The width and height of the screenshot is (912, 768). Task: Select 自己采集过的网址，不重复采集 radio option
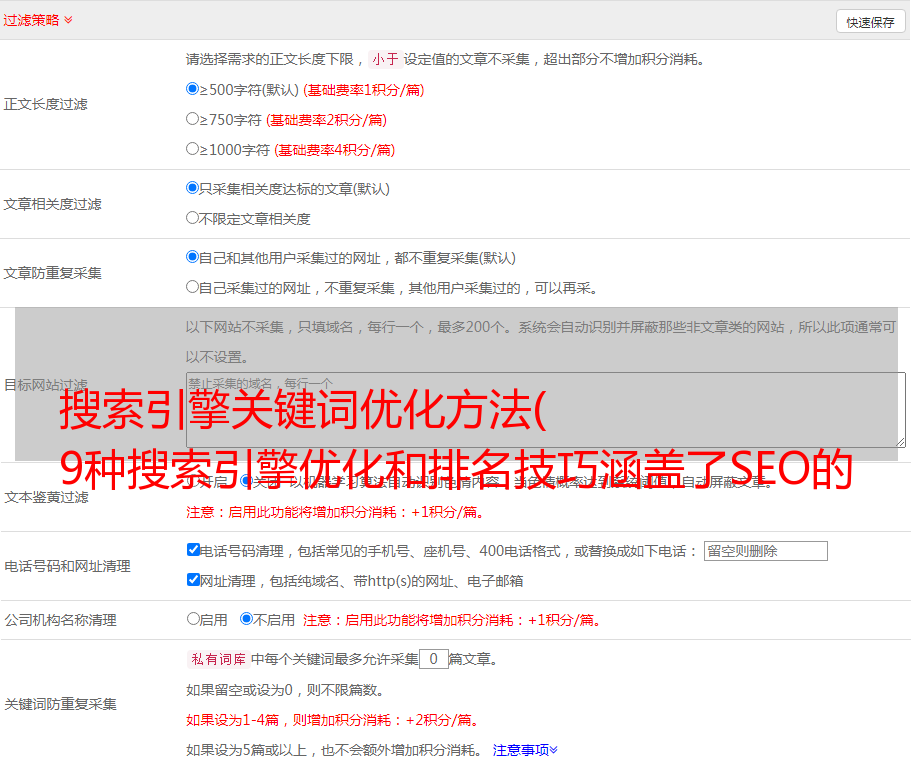[192, 286]
